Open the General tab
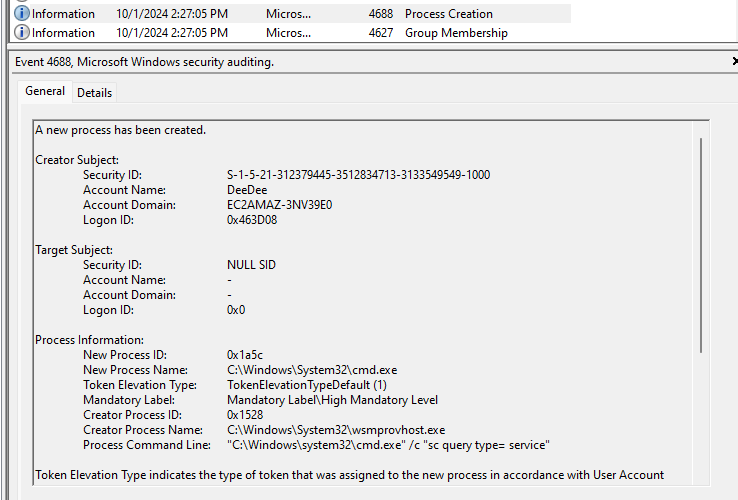Image resolution: width=738 pixels, height=500 pixels. tap(45, 91)
